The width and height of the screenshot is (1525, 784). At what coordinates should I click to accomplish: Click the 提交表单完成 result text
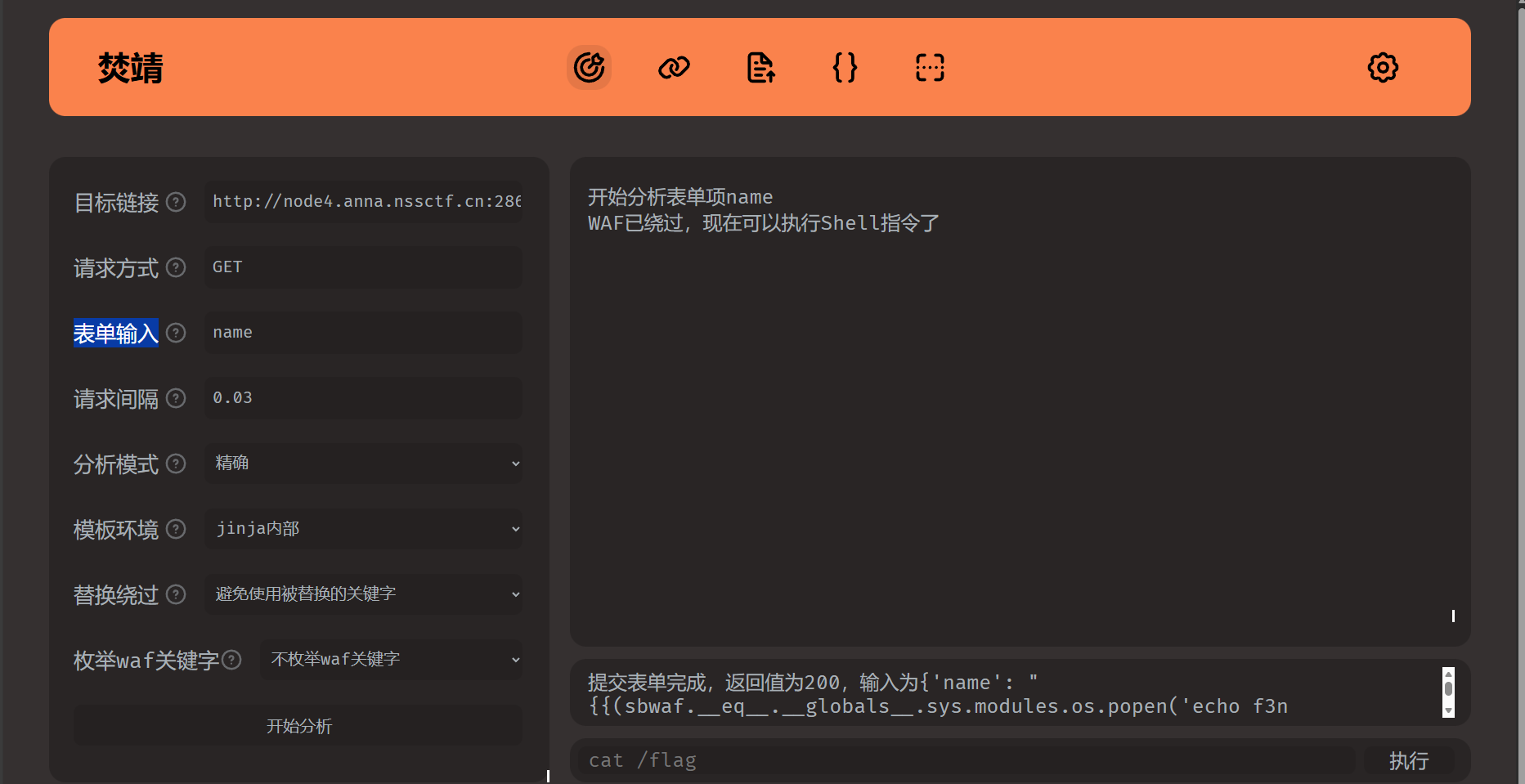point(938,694)
